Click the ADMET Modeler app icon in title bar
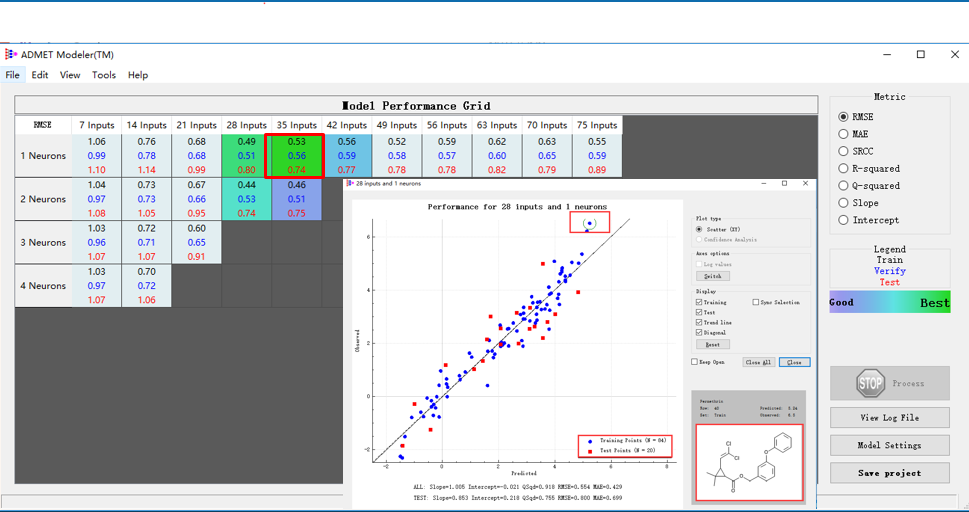The width and height of the screenshot is (969, 512). (11, 54)
